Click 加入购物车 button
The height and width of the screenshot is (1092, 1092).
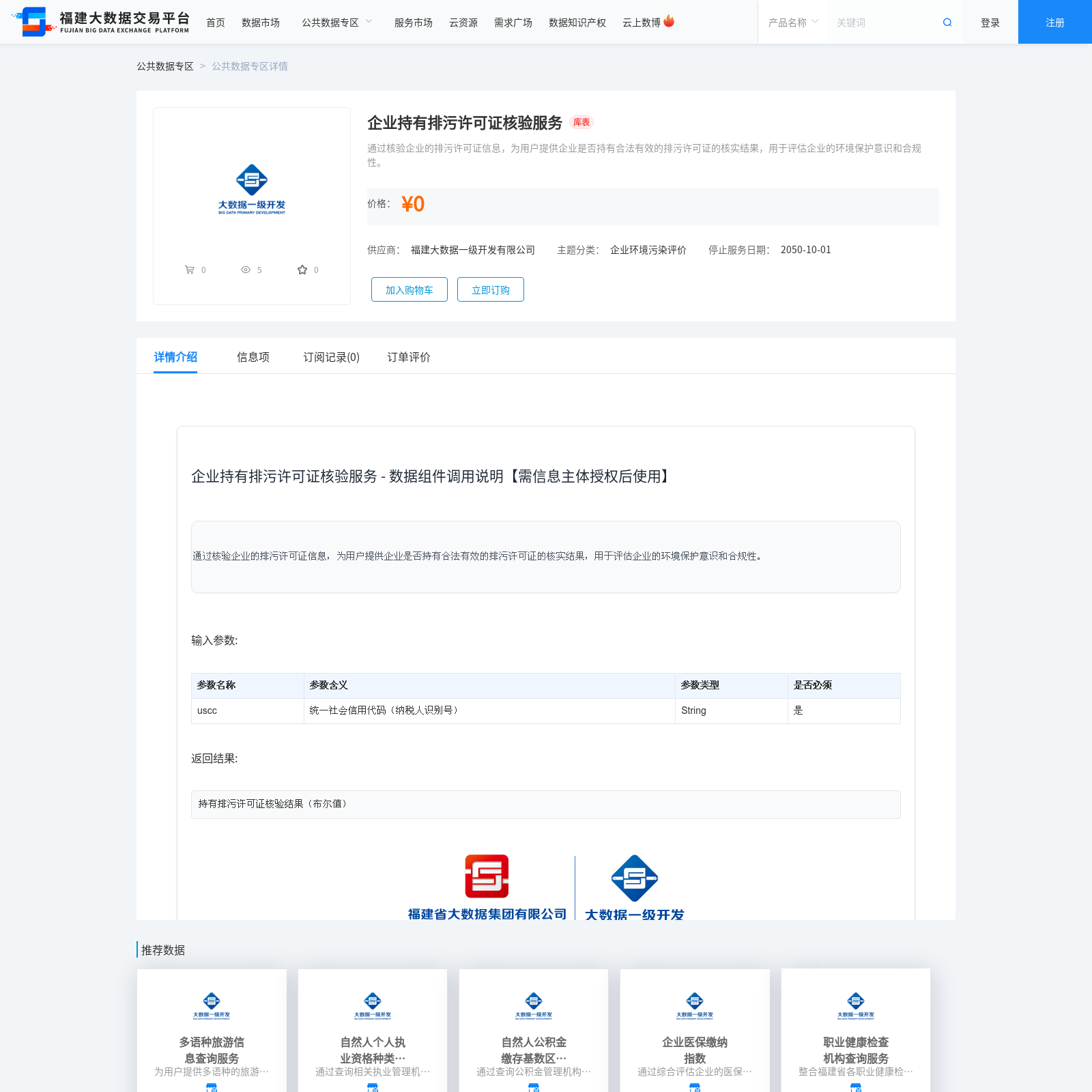(409, 289)
